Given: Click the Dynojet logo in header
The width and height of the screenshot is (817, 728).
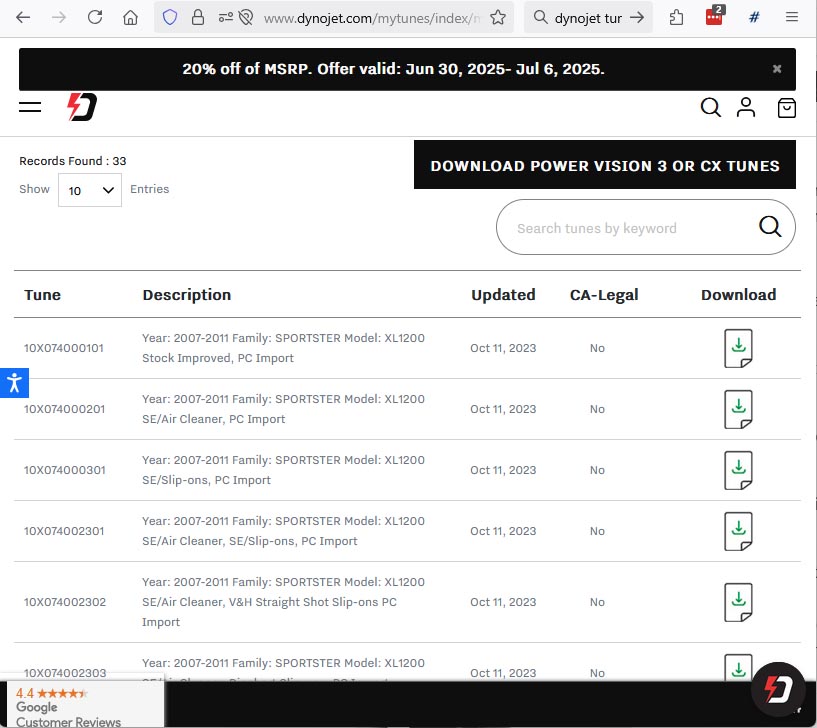Looking at the screenshot, I should (x=82, y=107).
